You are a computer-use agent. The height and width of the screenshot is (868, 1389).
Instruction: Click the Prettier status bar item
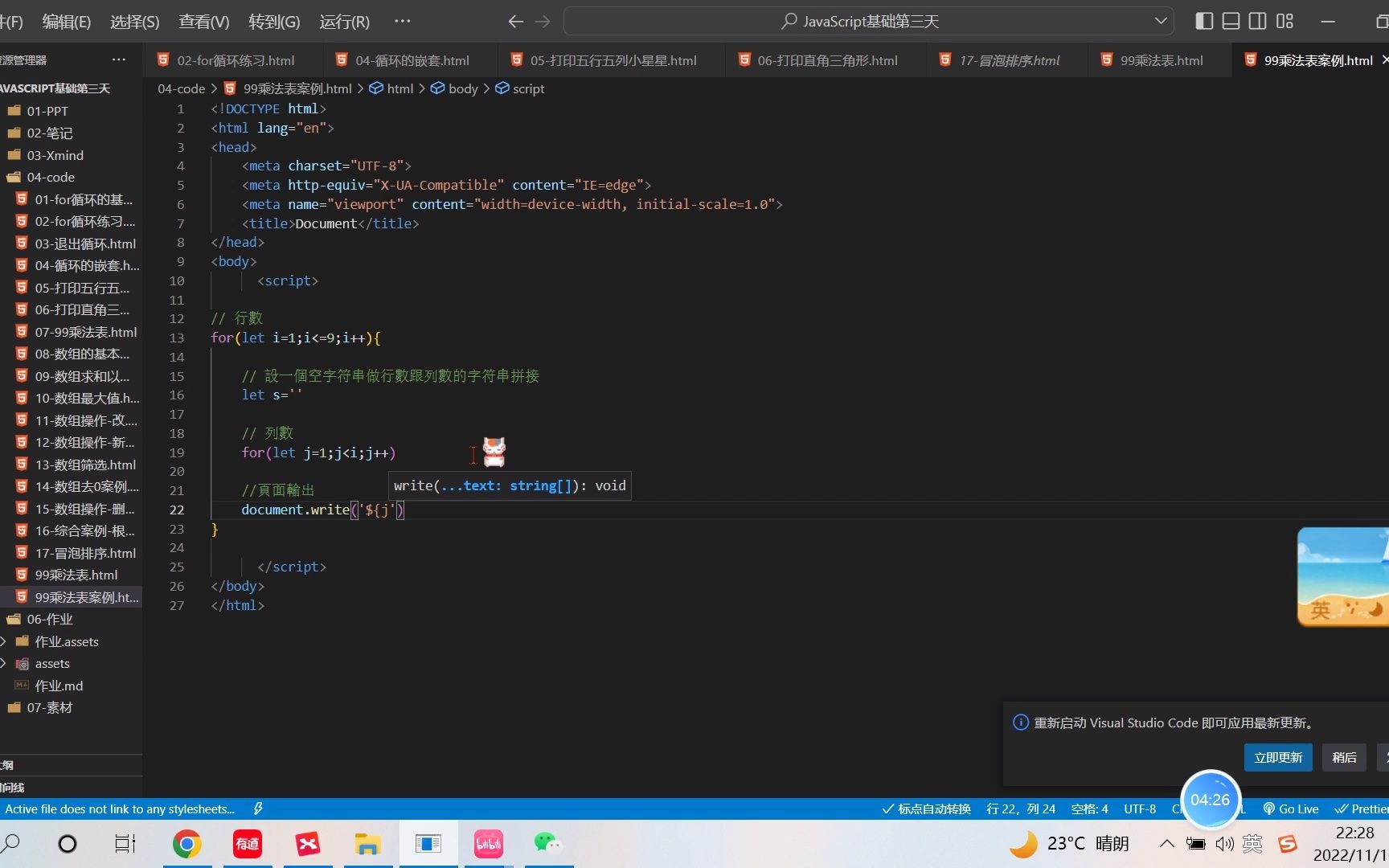pyautogui.click(x=1362, y=809)
